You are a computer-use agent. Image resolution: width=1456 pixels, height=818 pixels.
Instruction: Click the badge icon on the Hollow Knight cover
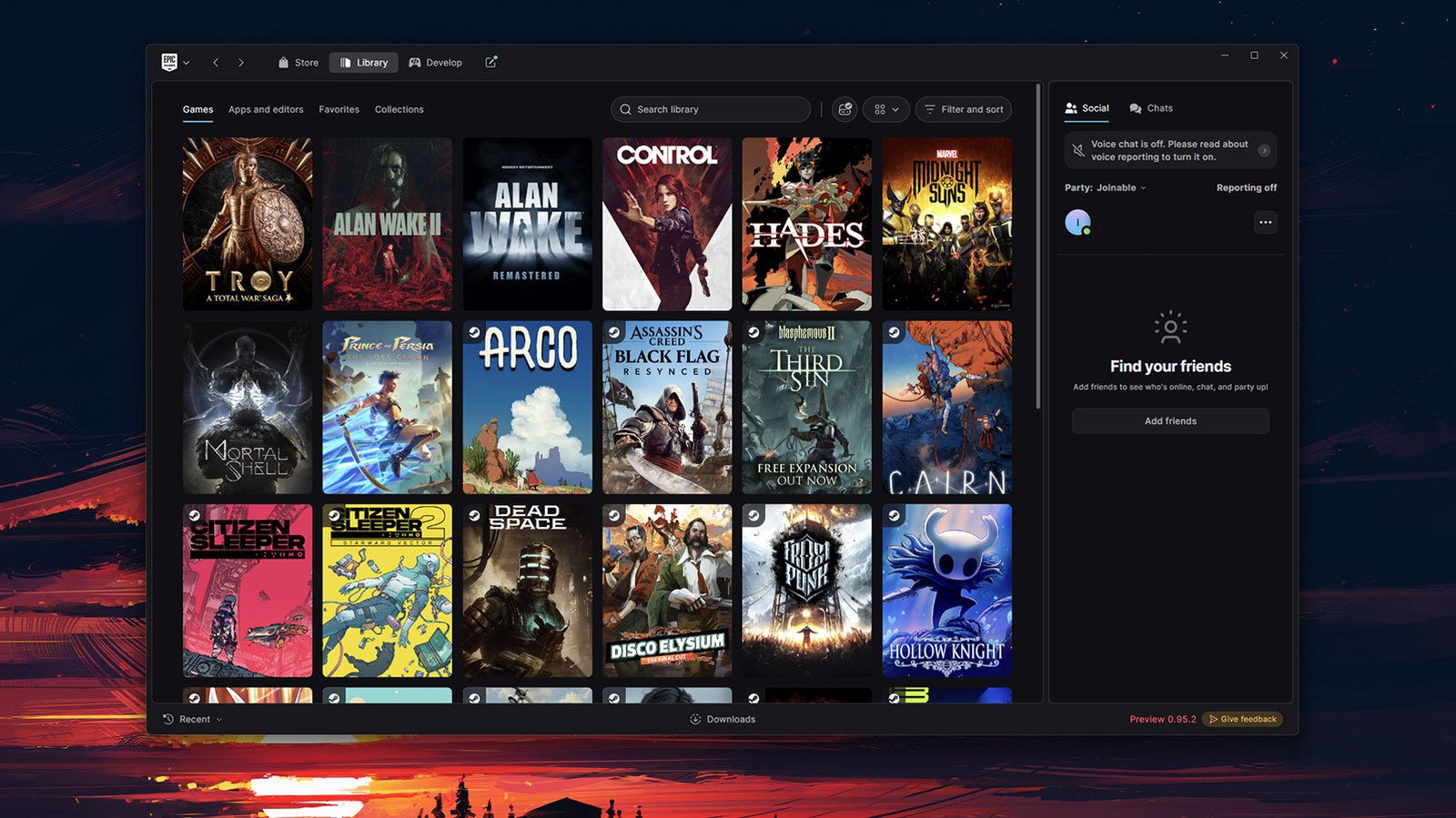pyautogui.click(x=894, y=516)
